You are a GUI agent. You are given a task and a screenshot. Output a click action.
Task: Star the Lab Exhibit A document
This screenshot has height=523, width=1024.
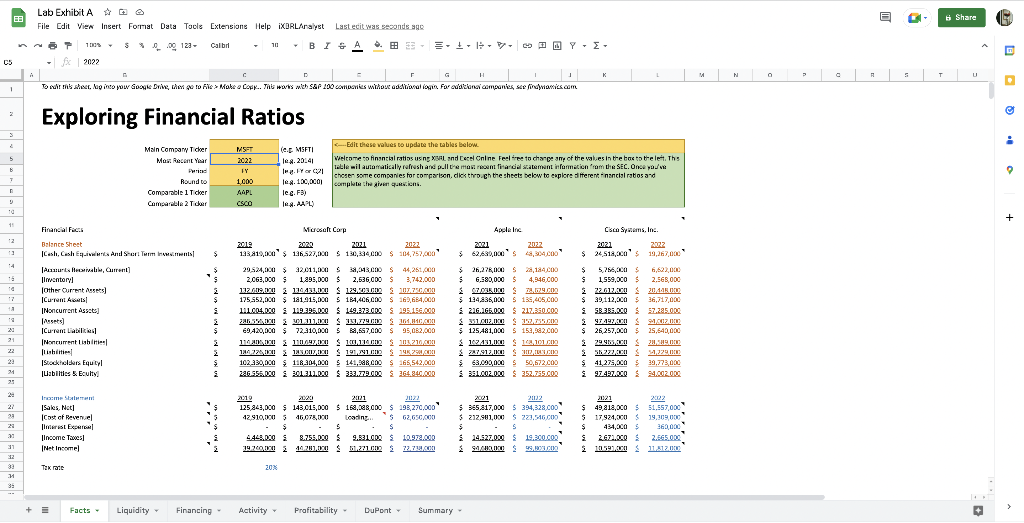click(107, 12)
